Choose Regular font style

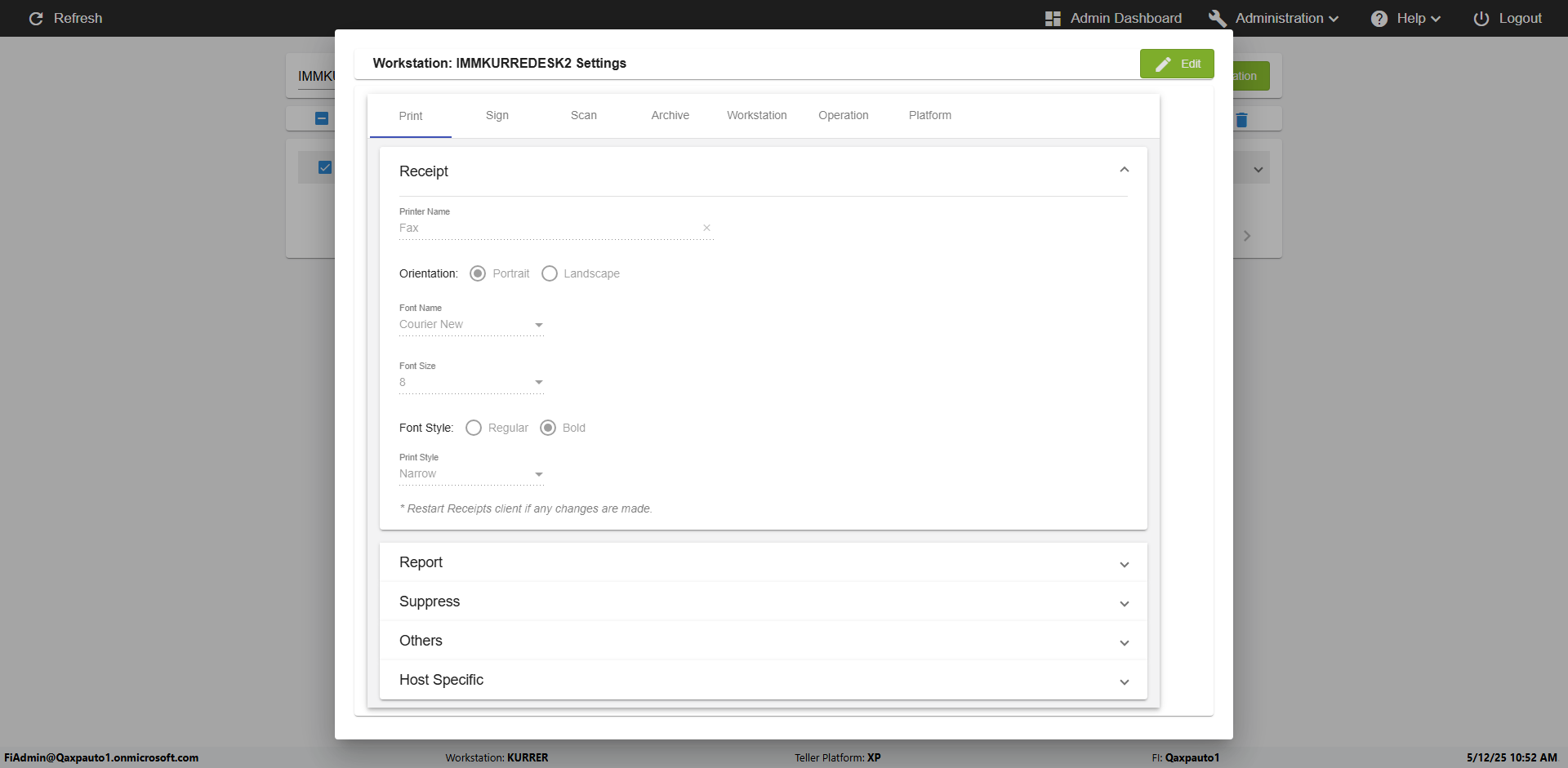coord(474,428)
